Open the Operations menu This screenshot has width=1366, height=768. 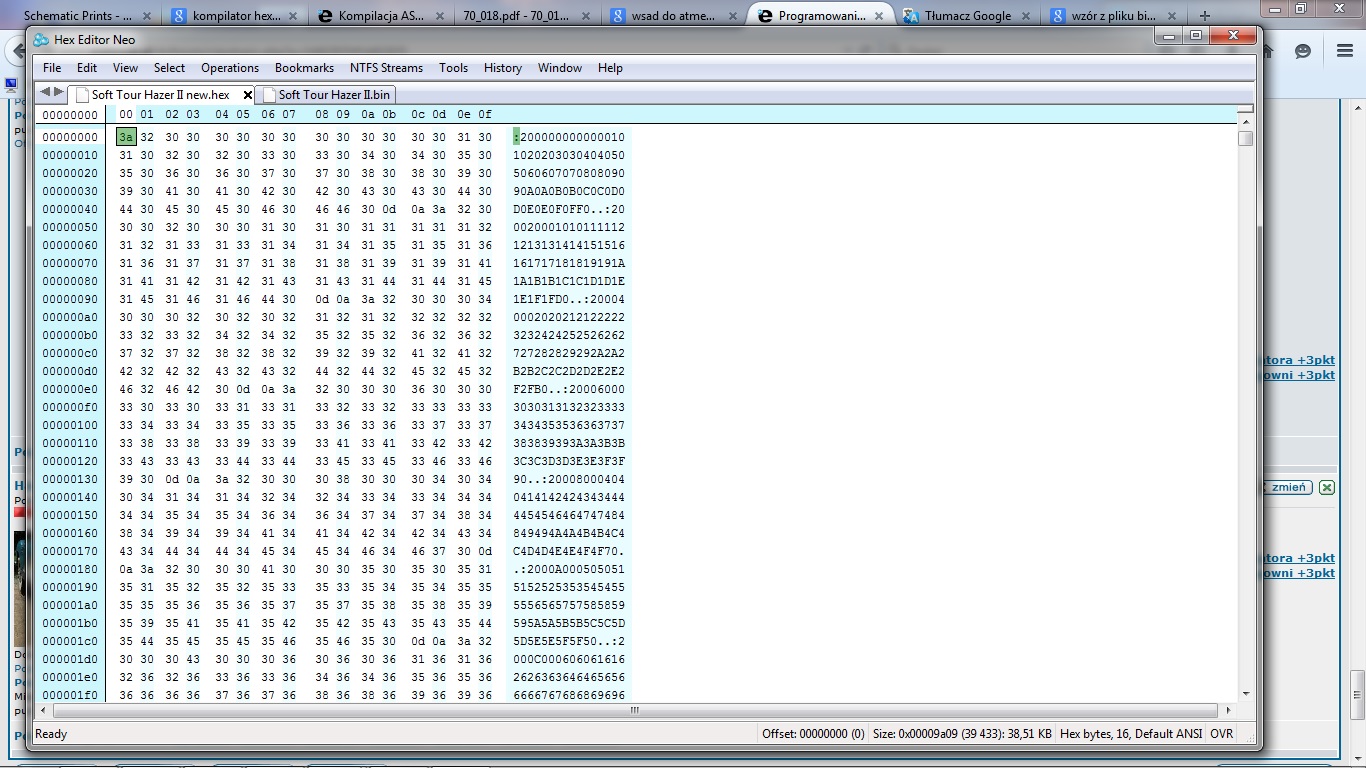[229, 68]
